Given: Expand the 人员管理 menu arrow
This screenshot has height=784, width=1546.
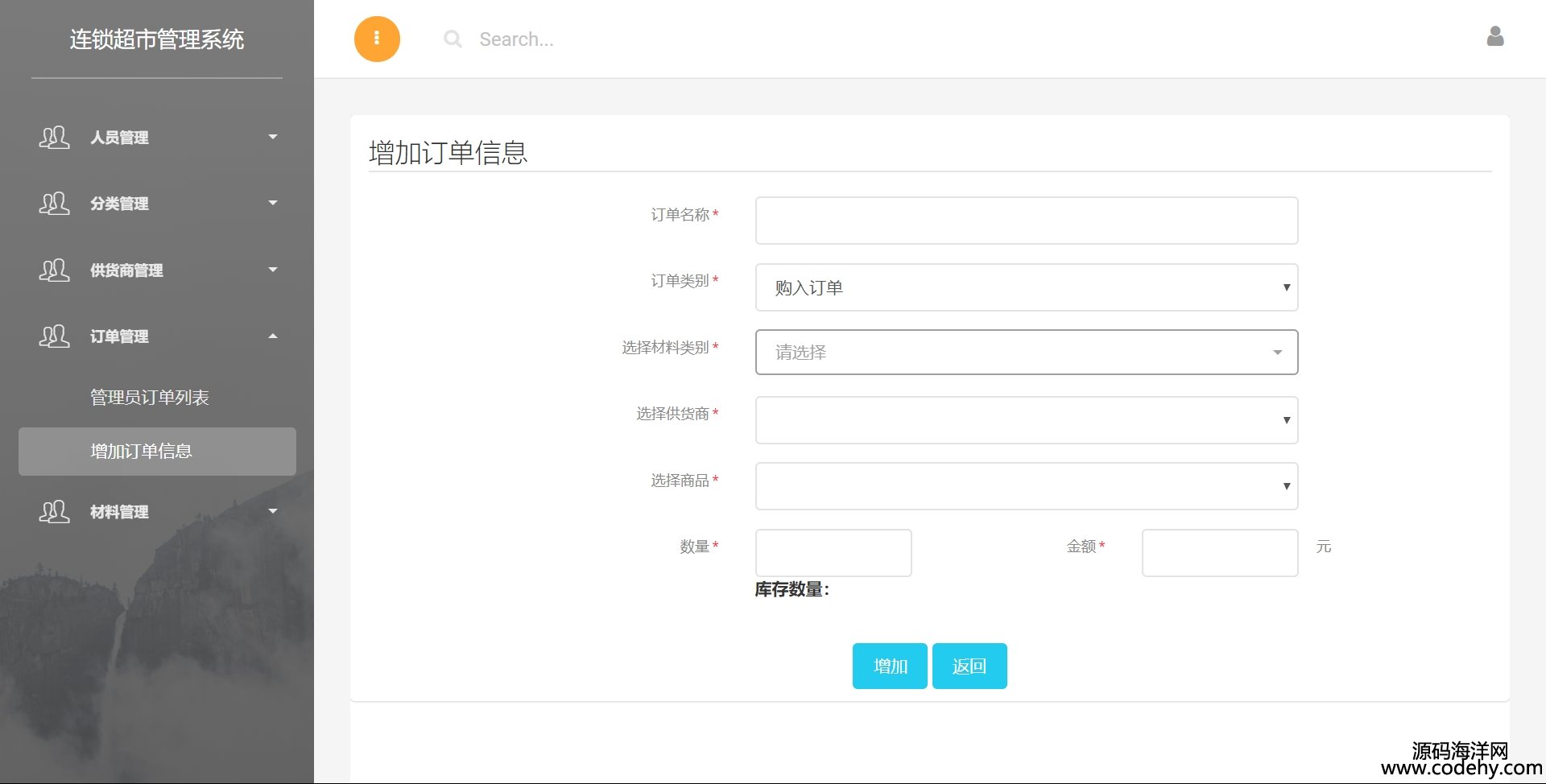Looking at the screenshot, I should tap(273, 138).
